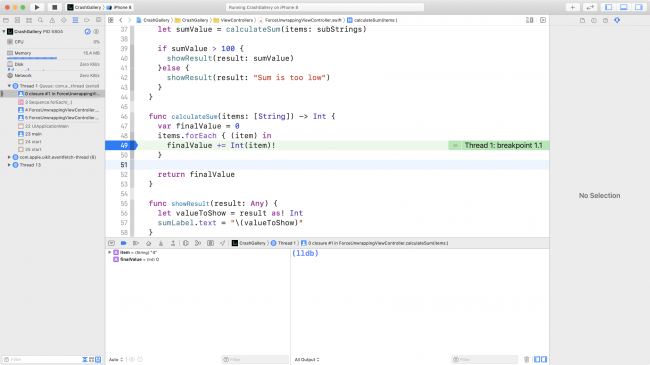Click calculateSum(items:) in jump bar
This screenshot has height=365, width=650.
pyautogui.click(x=372, y=20)
